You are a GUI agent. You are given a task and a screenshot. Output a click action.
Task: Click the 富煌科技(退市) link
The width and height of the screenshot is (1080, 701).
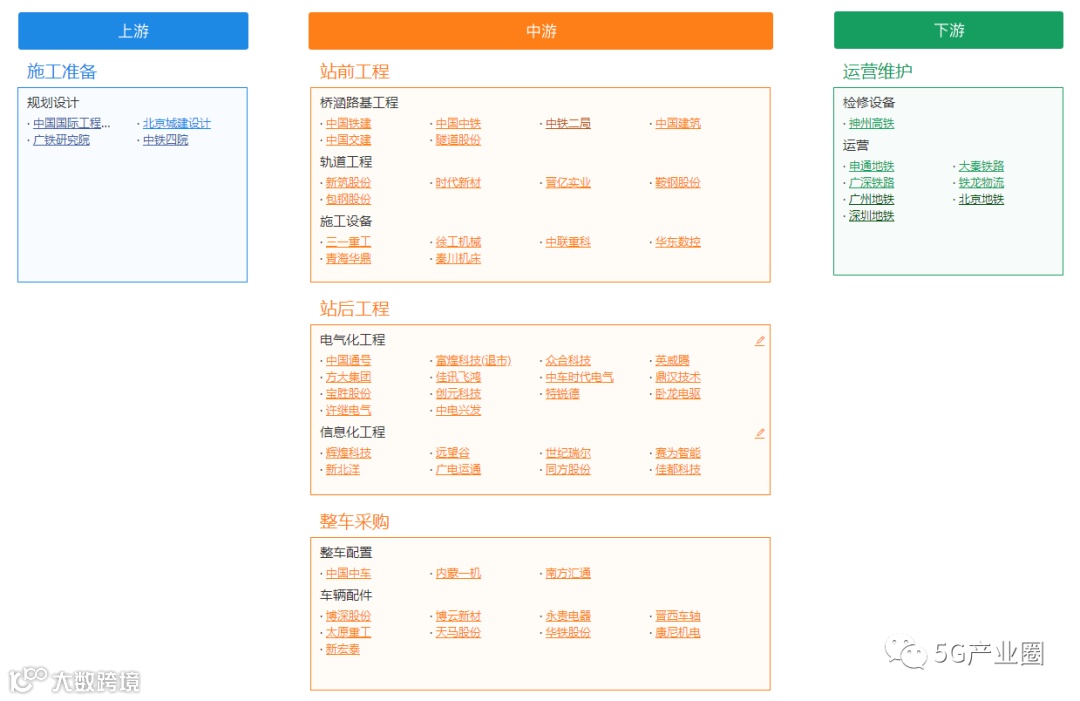click(473, 360)
